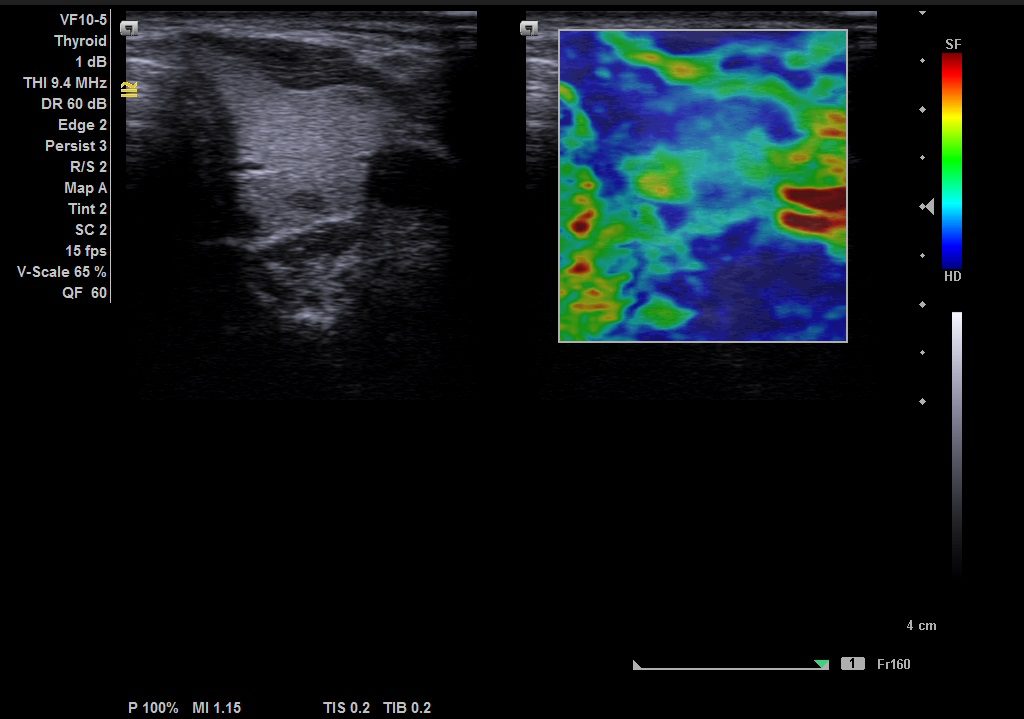The width and height of the screenshot is (1024, 719).
Task: Click the colored elastogram ROI box
Action: pyautogui.click(x=703, y=185)
